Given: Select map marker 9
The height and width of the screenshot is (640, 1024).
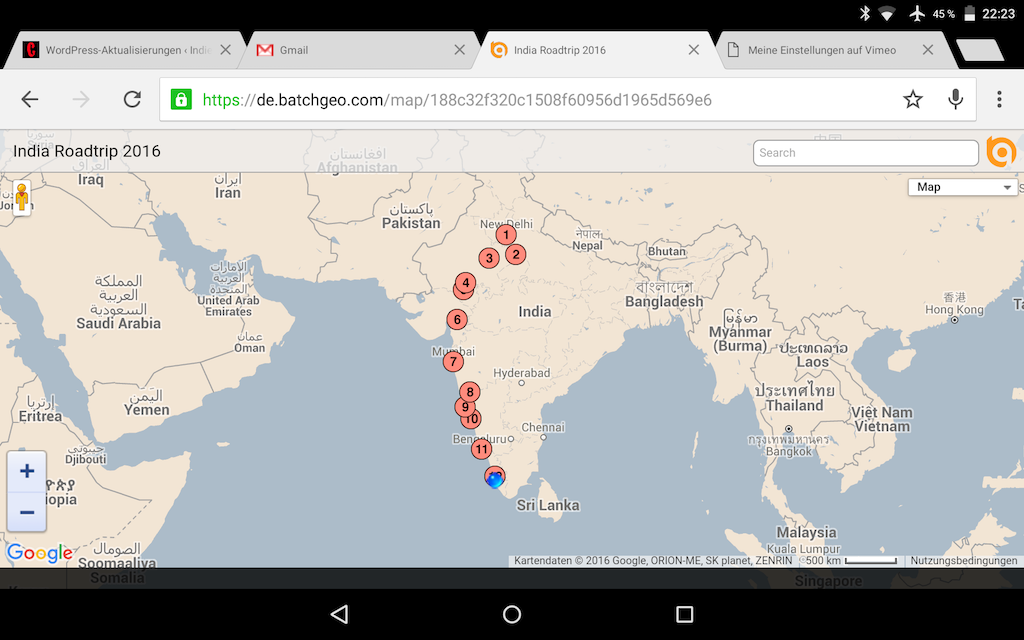Looking at the screenshot, I should click(x=465, y=407).
